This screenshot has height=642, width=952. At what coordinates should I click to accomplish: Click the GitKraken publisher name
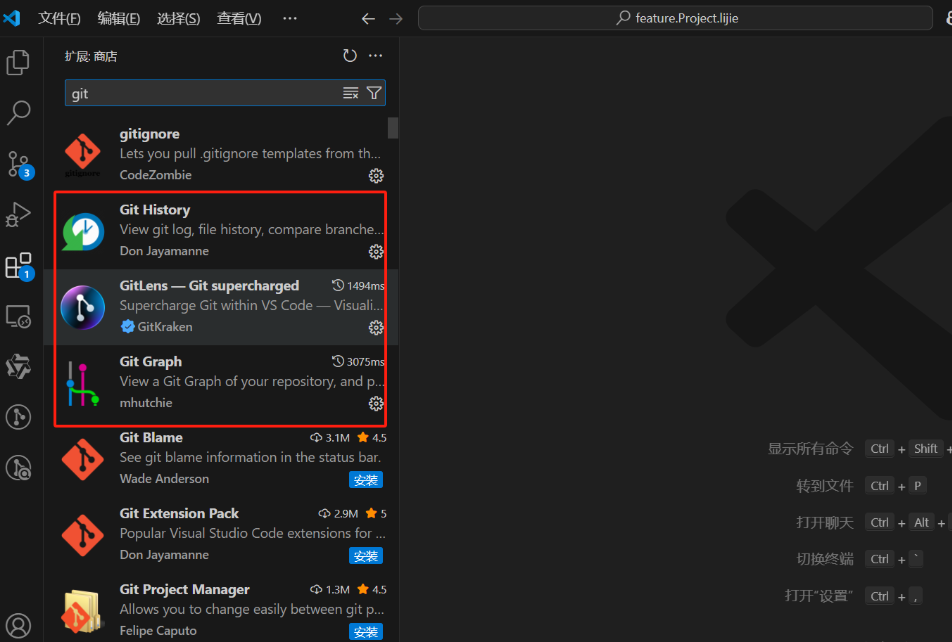coord(165,327)
